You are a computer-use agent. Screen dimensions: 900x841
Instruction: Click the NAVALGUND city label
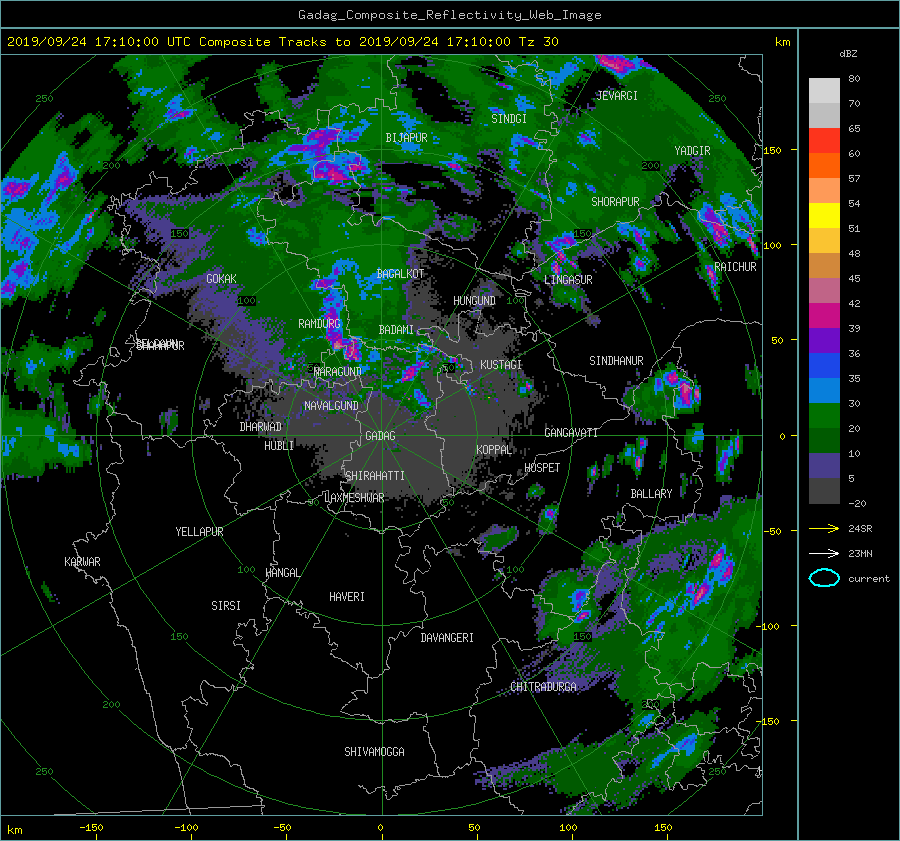331,406
